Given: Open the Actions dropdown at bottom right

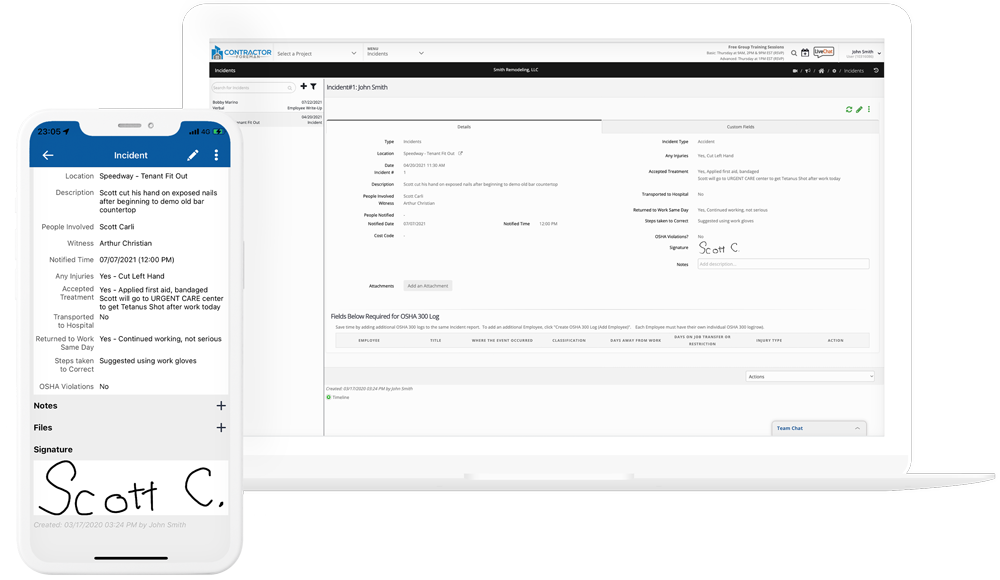Looking at the screenshot, I should tap(810, 377).
